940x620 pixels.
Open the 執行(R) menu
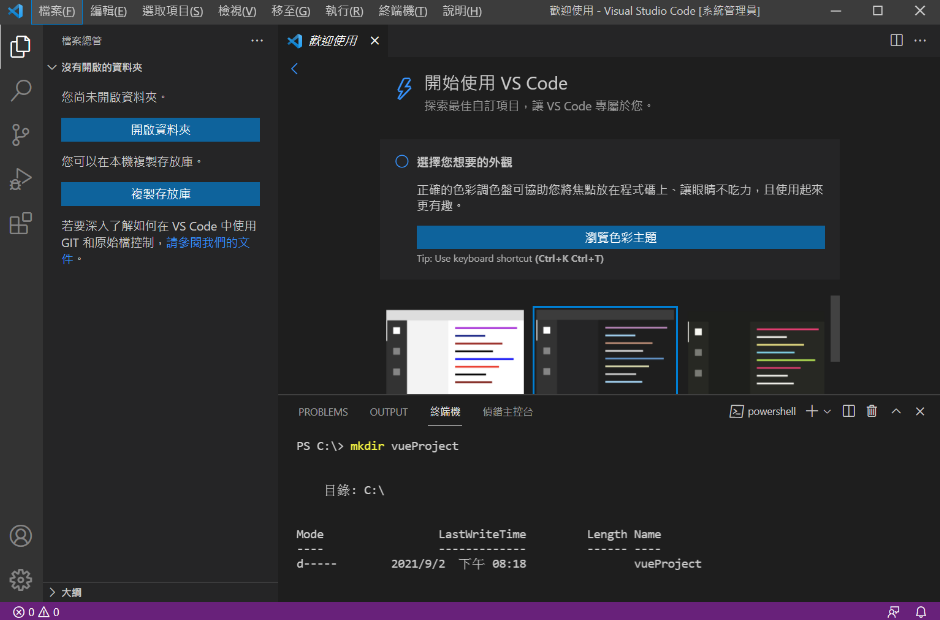coord(344,11)
